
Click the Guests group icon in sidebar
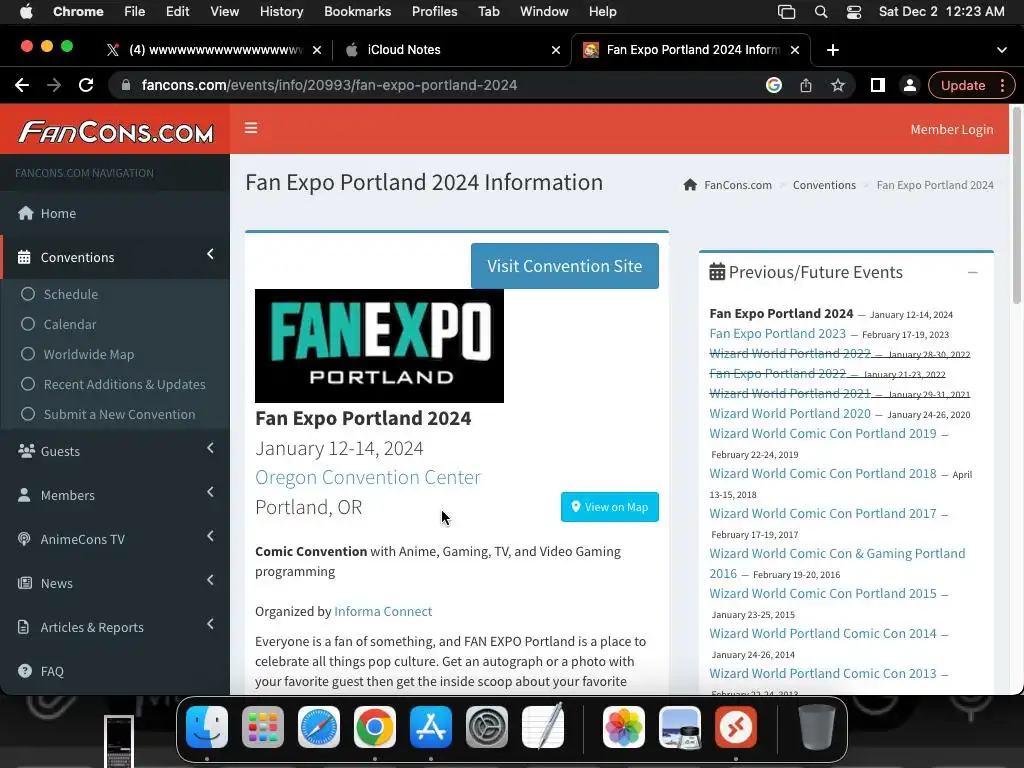pos(26,451)
